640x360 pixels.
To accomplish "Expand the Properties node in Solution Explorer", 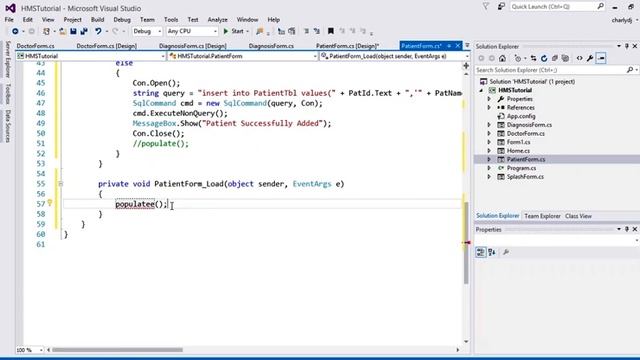I will click(x=489, y=99).
